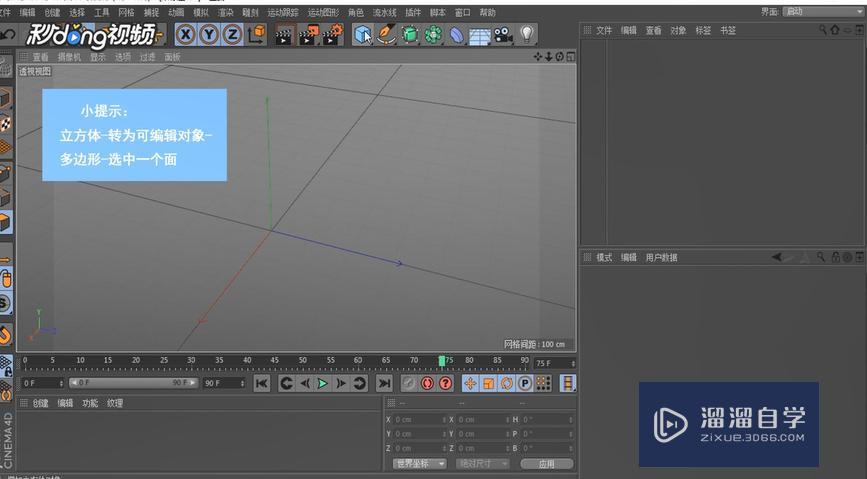Image resolution: width=867 pixels, height=479 pixels.
Task: Toggle scale keyframe recording
Action: coord(489,383)
